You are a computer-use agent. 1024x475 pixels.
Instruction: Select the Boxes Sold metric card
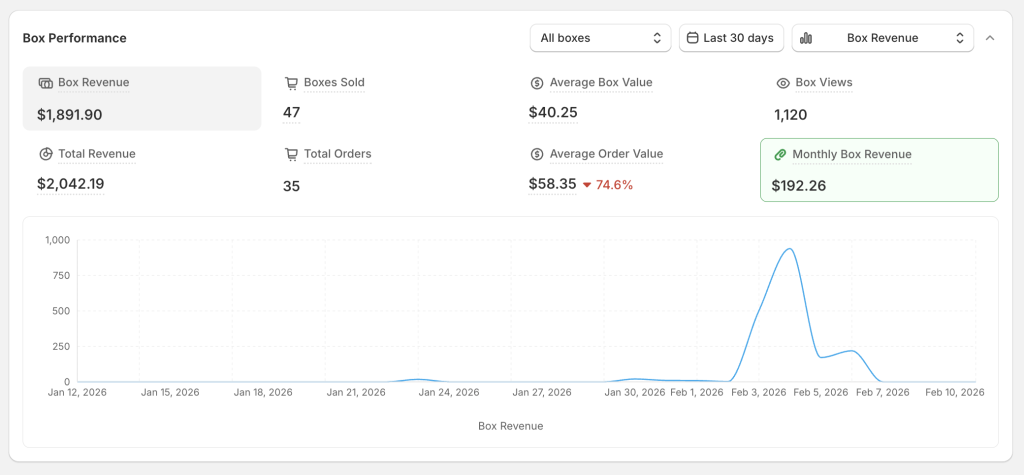pyautogui.click(x=387, y=99)
